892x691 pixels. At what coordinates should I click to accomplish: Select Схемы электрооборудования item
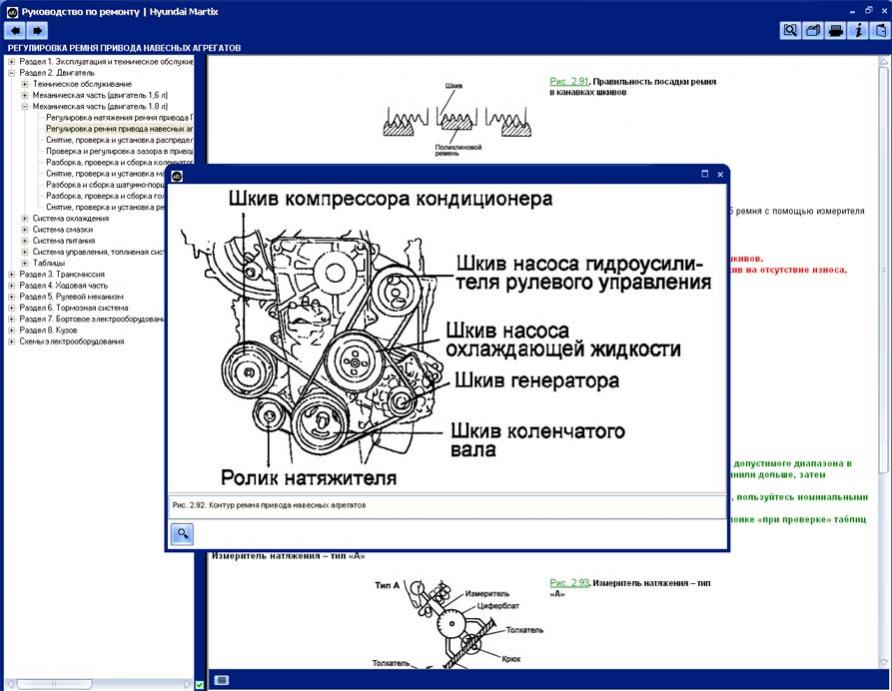click(x=72, y=341)
